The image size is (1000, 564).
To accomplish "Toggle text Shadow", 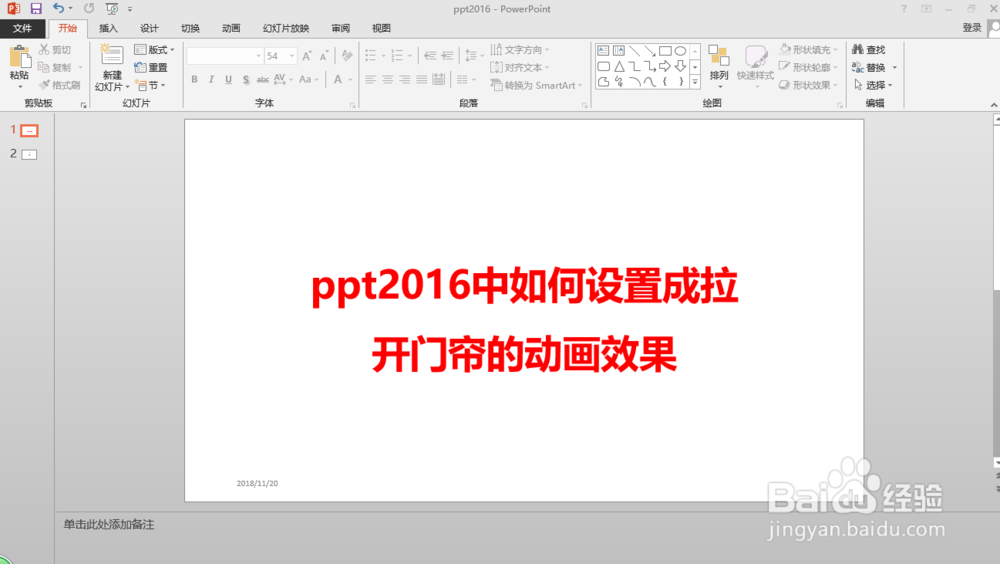I will pos(246,80).
